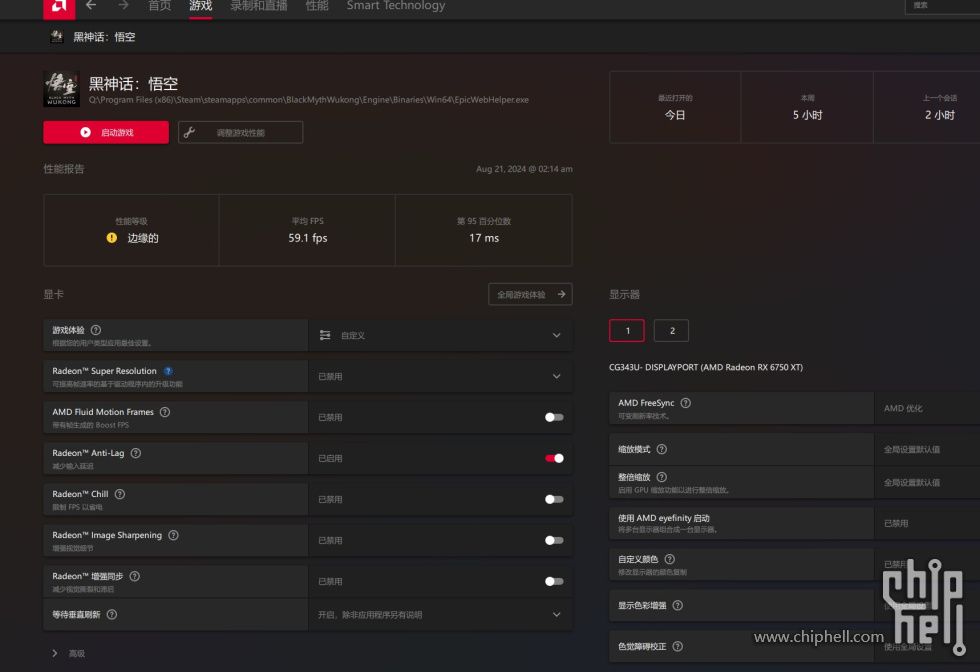
Task: Expand the 游戏体验 自定义 dropdown
Action: click(x=441, y=336)
